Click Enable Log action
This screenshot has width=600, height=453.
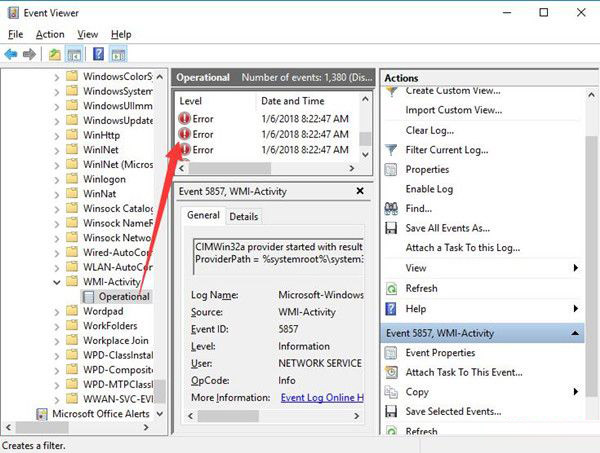pos(429,189)
